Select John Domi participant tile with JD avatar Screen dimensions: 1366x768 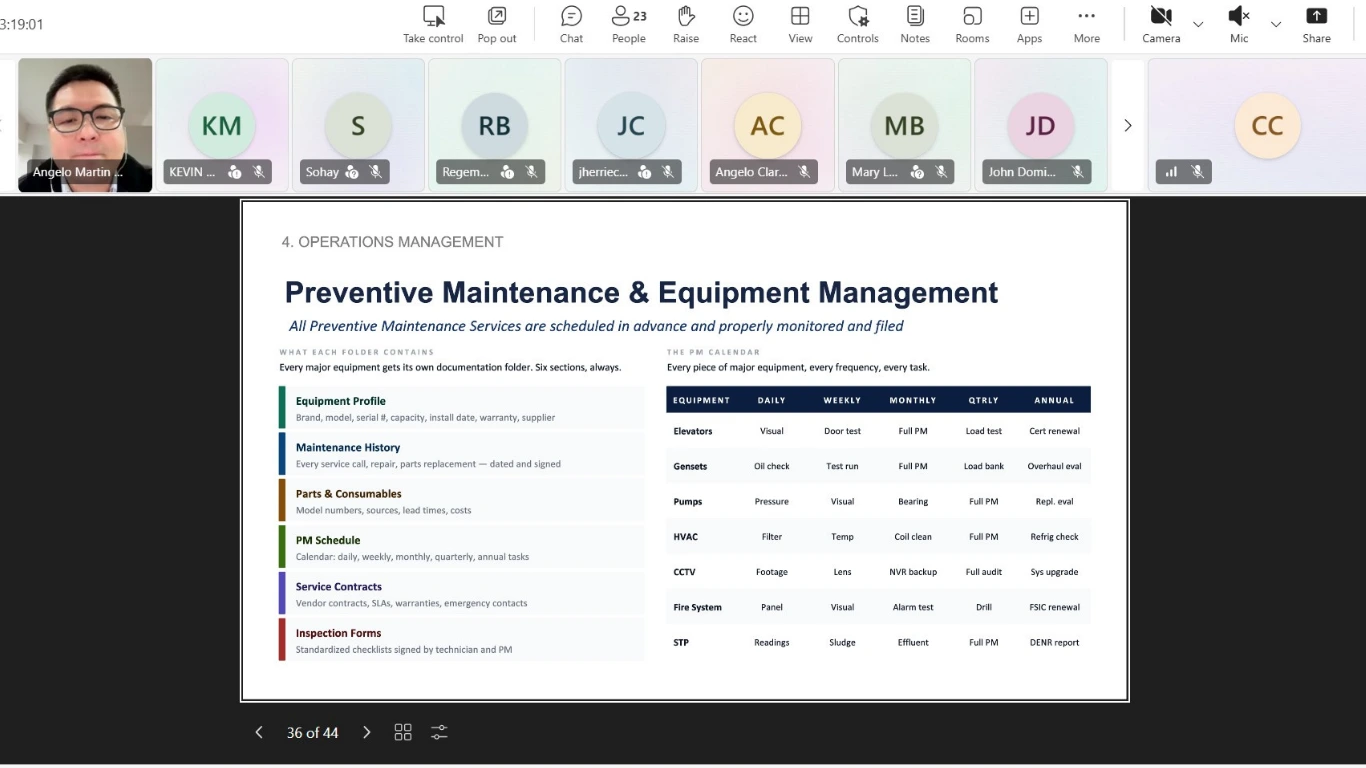tap(1040, 125)
